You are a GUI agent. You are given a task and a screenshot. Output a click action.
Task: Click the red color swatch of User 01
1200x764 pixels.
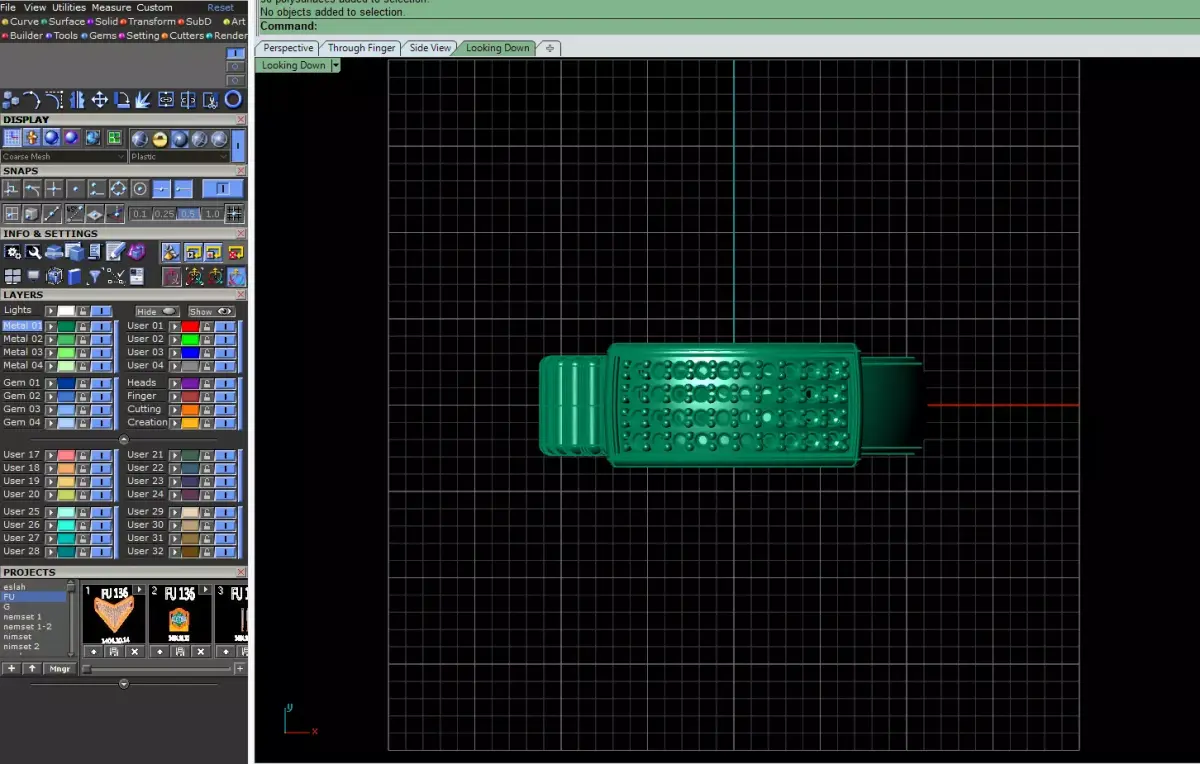[190, 327]
